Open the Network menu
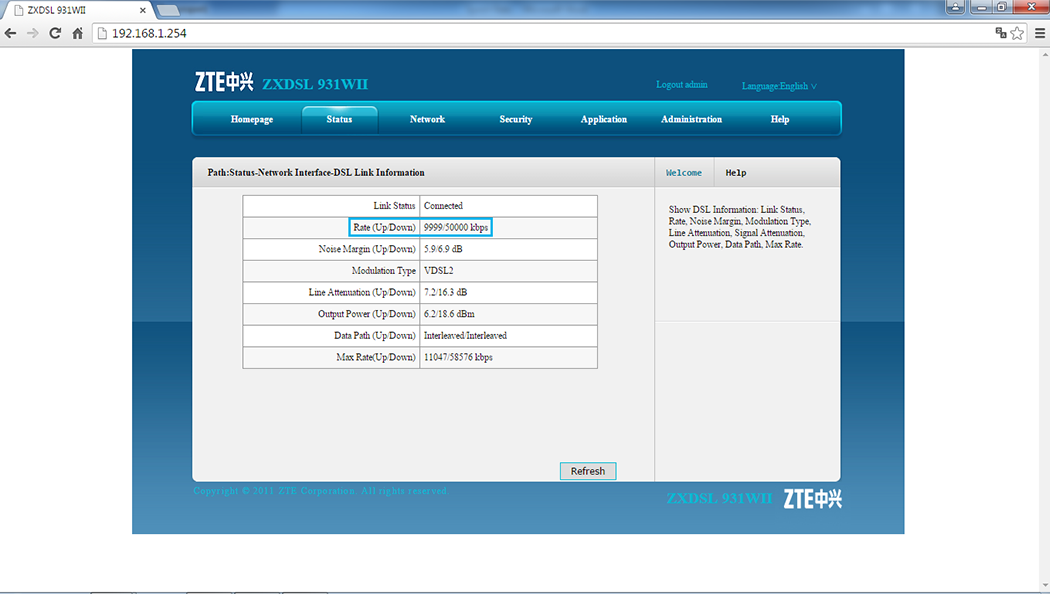 427,119
